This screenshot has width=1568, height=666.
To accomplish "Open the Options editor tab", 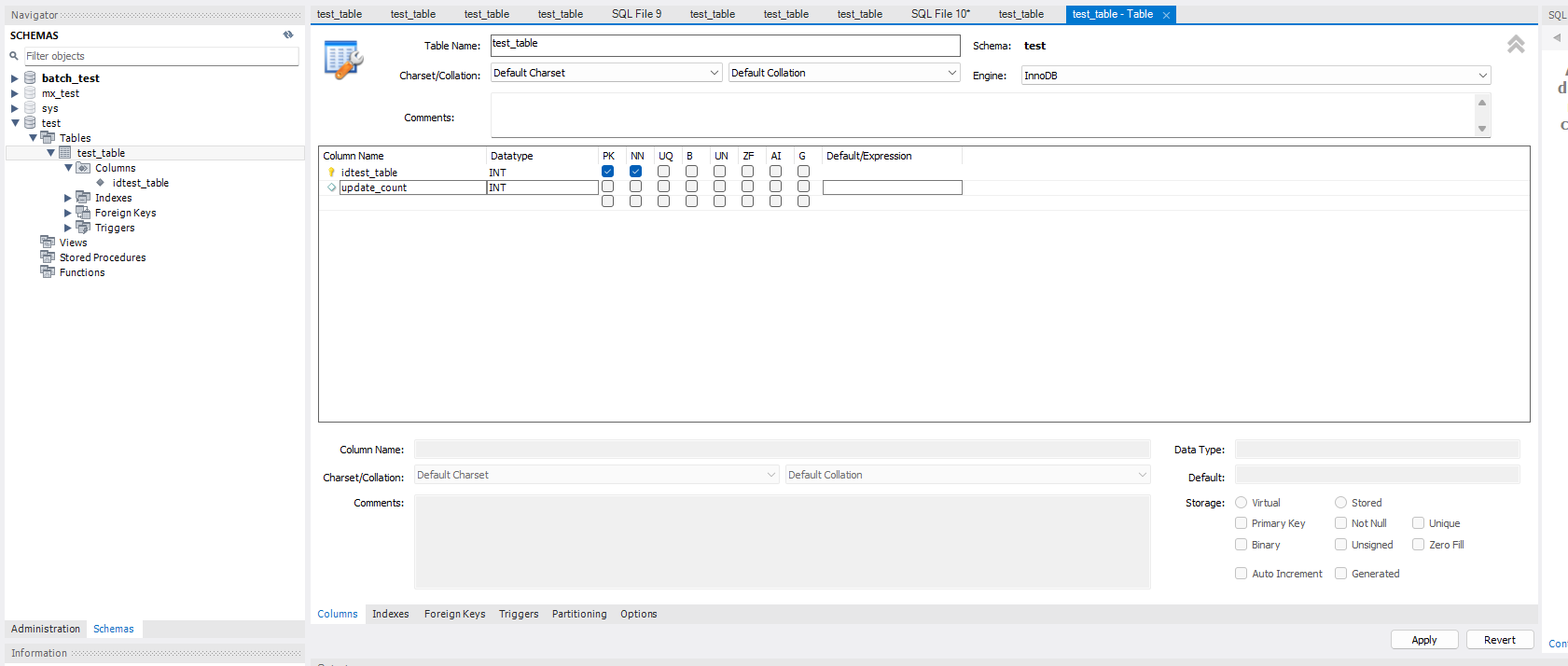I will coord(639,614).
